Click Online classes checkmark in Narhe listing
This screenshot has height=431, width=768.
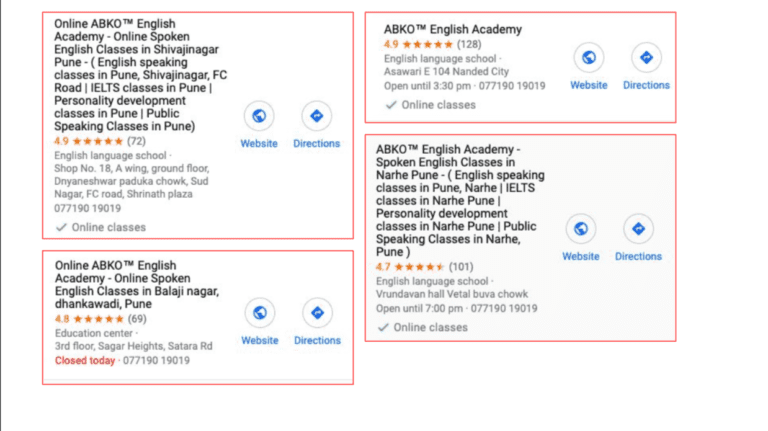coord(383,327)
